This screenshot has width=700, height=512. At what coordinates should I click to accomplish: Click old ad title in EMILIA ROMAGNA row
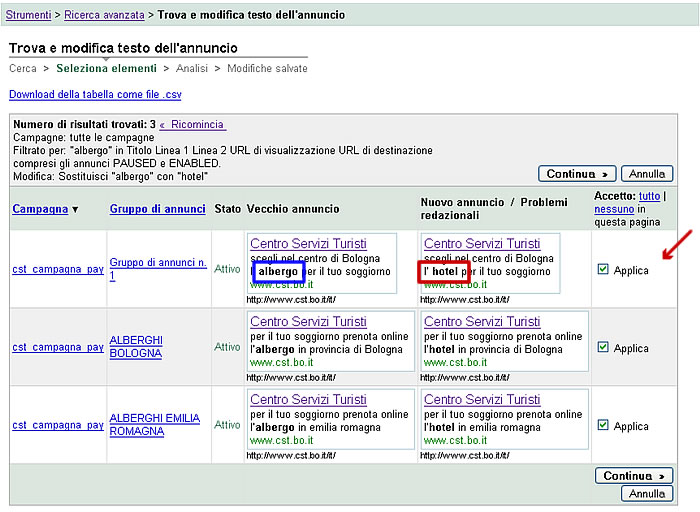(x=308, y=400)
